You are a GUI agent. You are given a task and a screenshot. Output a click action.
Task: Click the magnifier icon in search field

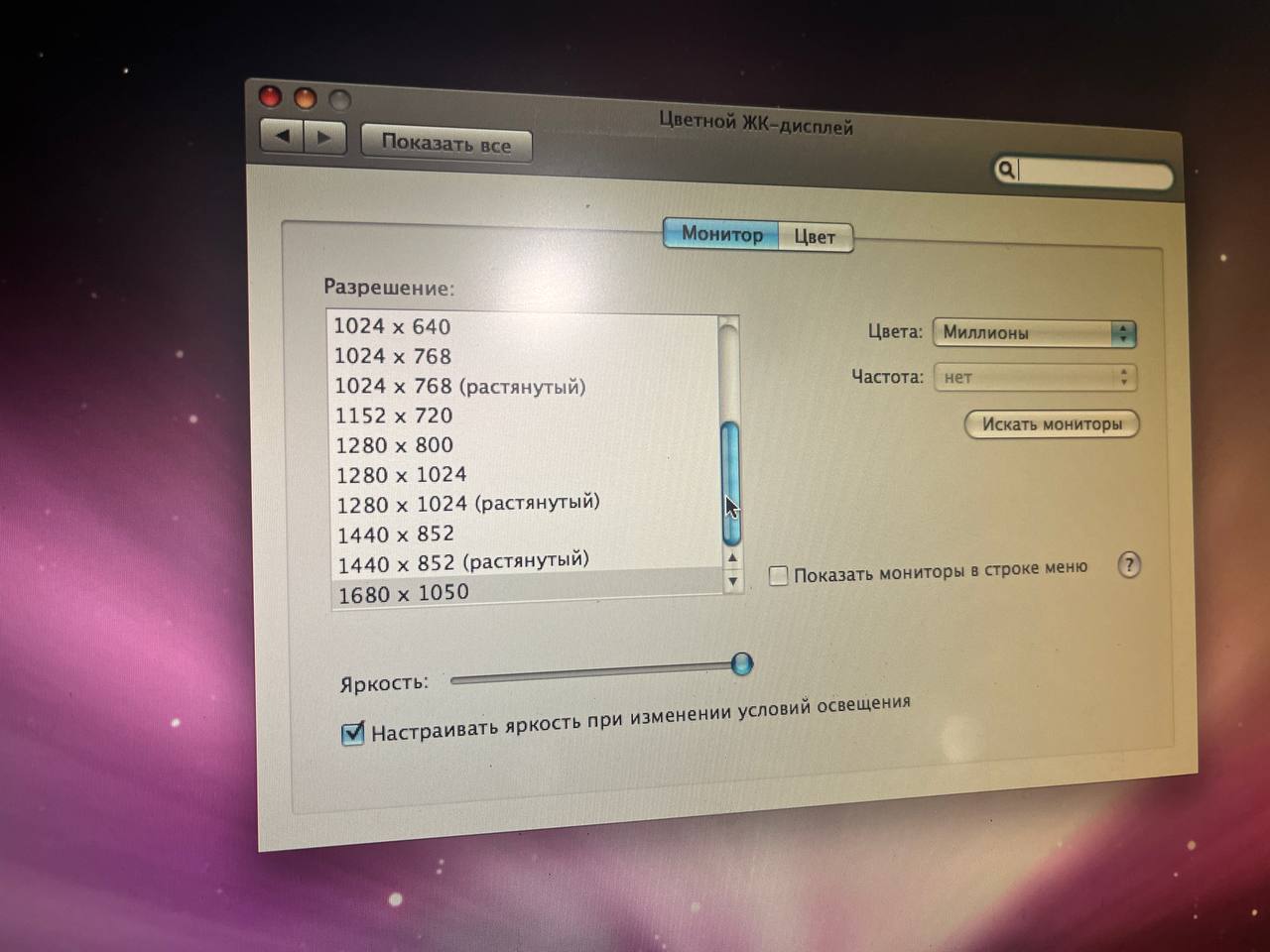point(1006,170)
